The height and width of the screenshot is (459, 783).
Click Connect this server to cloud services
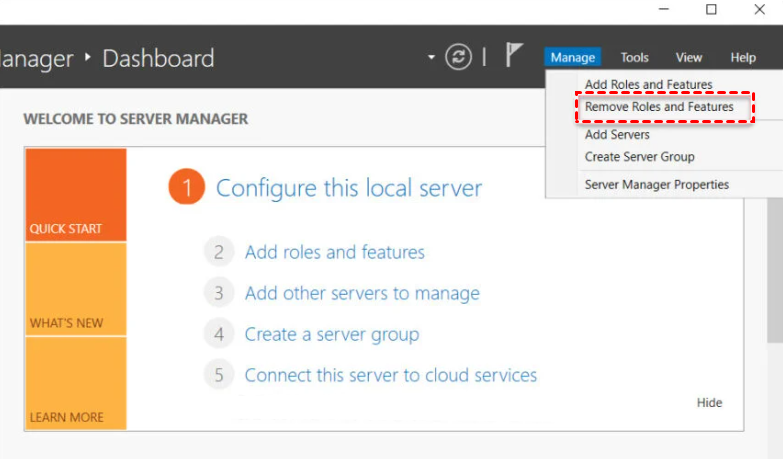pos(390,375)
